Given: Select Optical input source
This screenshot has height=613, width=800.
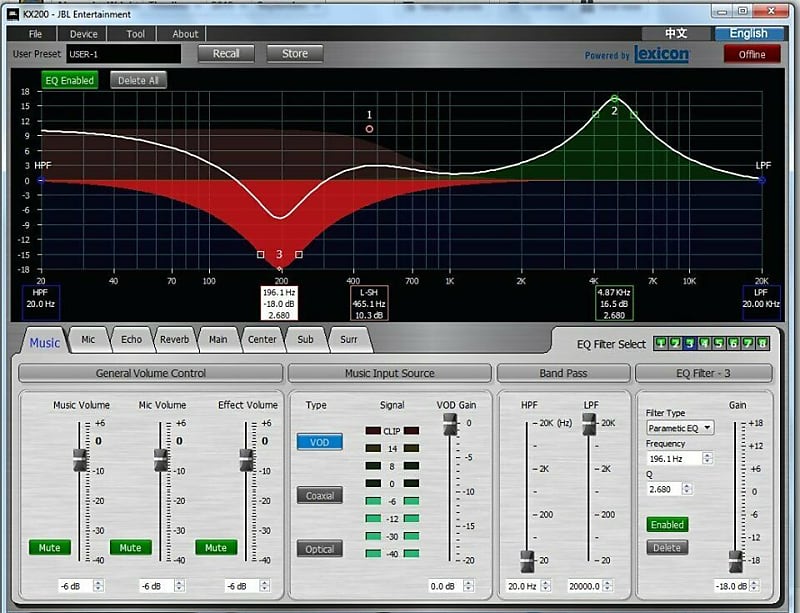Looking at the screenshot, I should coord(319,549).
